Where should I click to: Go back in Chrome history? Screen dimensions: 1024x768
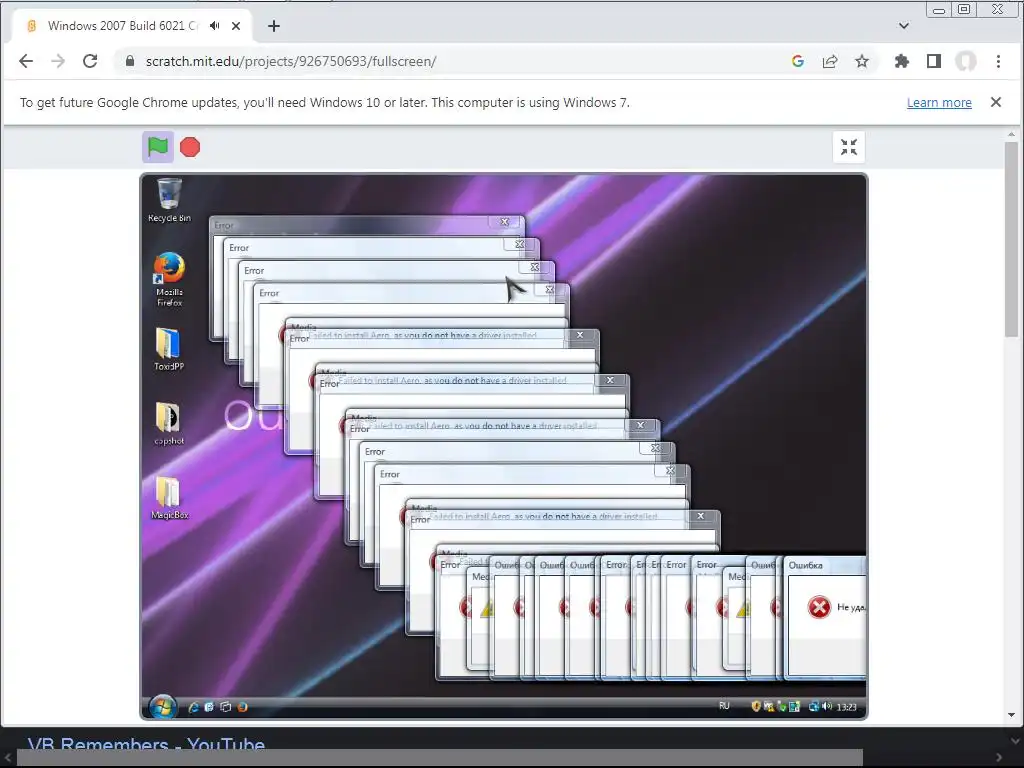point(26,61)
